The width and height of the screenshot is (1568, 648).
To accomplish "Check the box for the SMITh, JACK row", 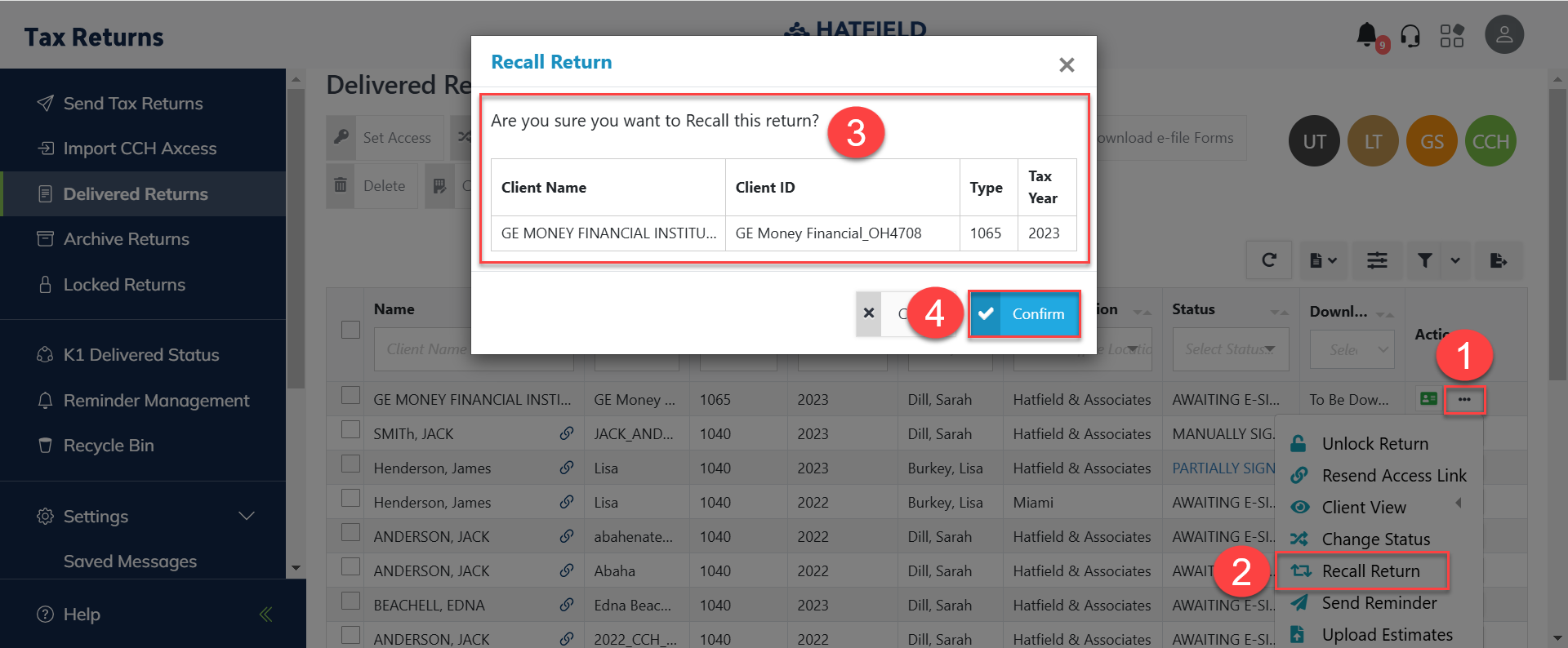I will [x=350, y=430].
